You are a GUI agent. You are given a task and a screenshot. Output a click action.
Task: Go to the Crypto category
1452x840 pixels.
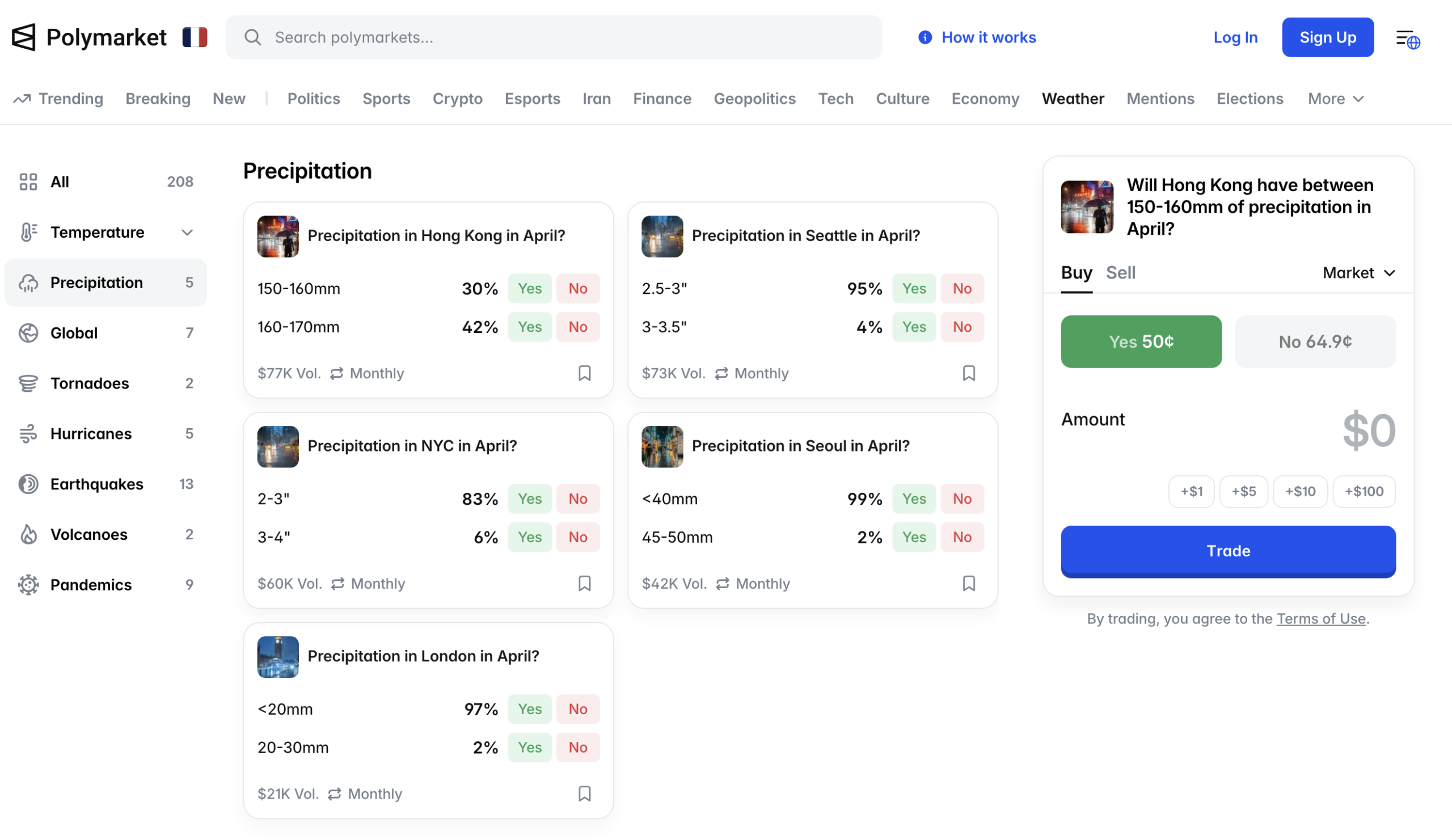[457, 99]
